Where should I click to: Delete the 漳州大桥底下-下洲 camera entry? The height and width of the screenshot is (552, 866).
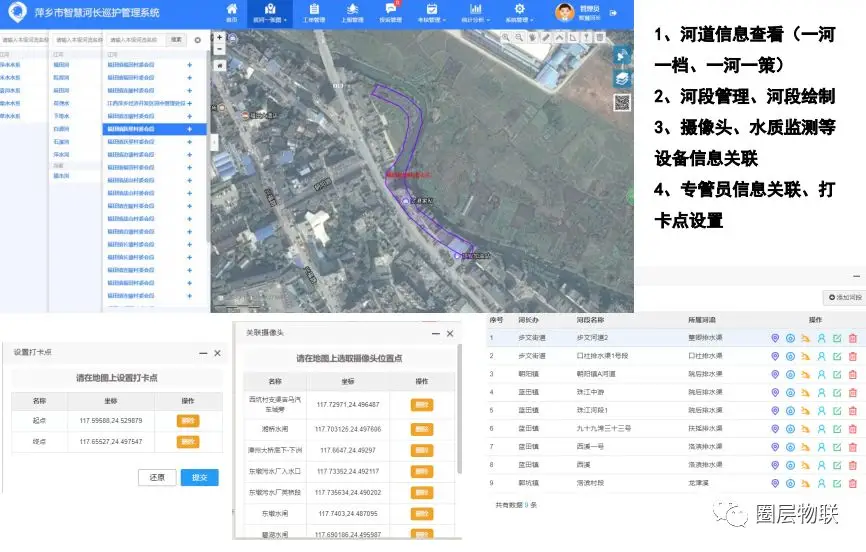coord(422,450)
